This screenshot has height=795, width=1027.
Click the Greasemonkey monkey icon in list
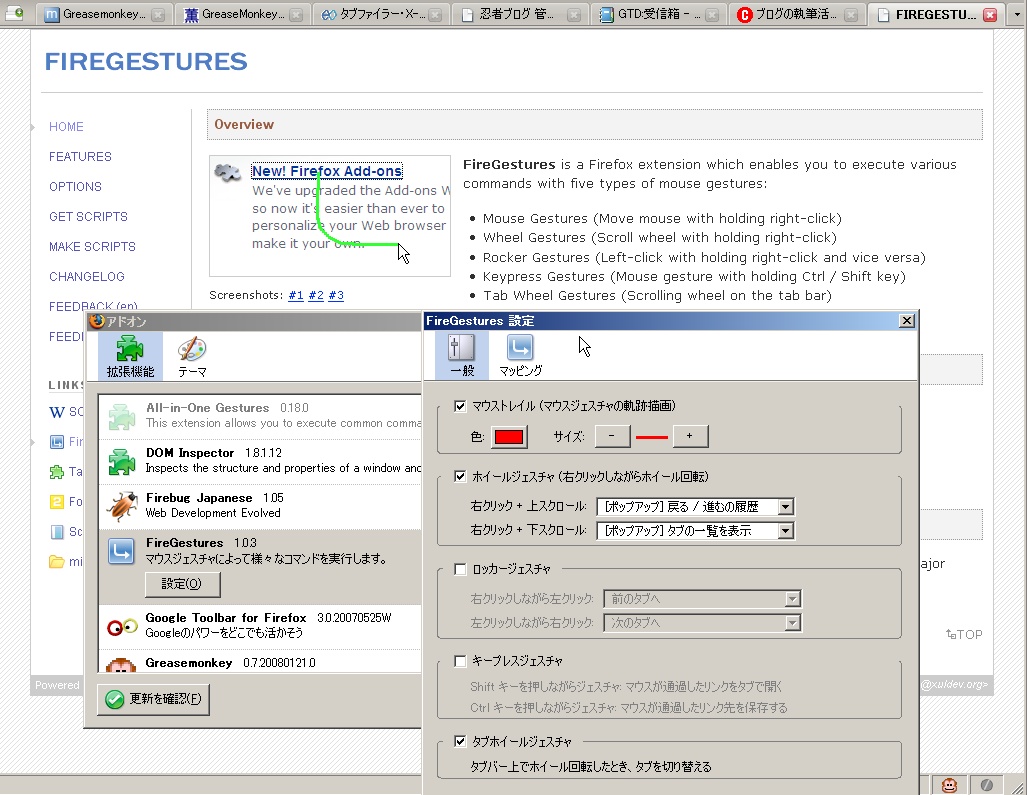pos(121,665)
